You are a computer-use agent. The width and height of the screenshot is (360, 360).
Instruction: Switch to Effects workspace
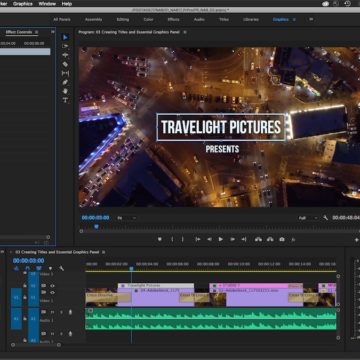[173, 20]
